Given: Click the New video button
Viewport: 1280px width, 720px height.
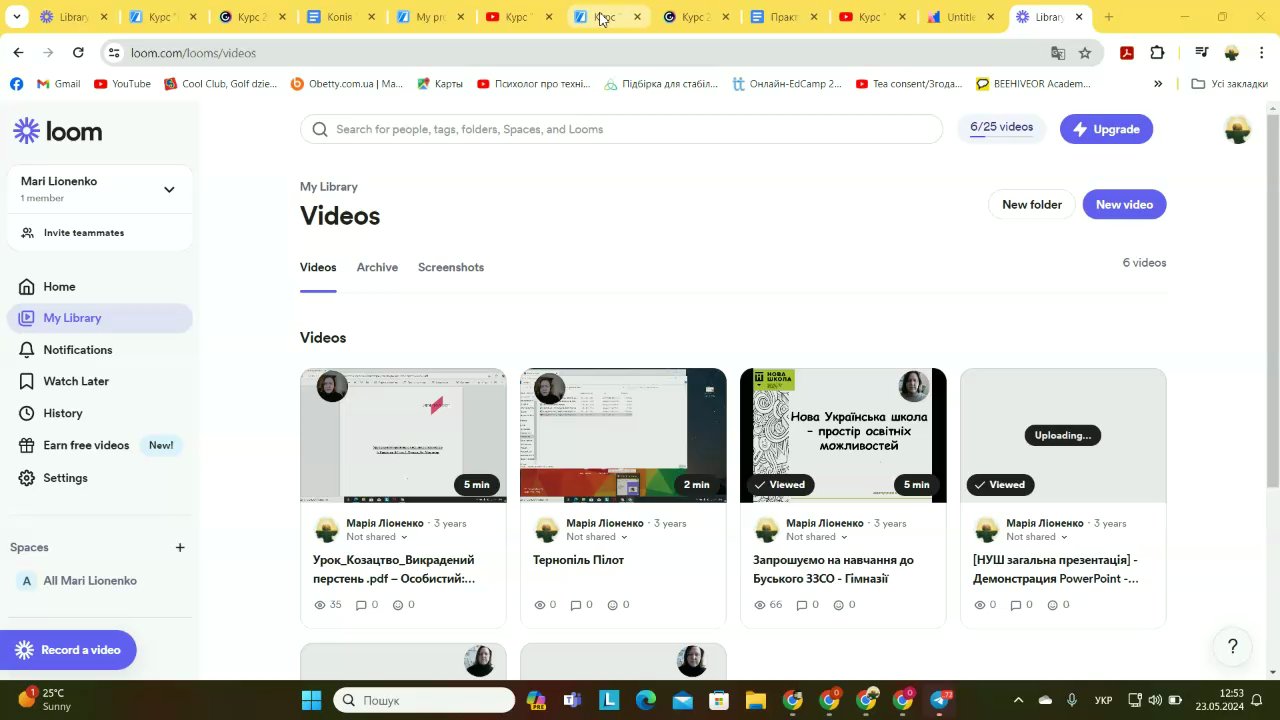Looking at the screenshot, I should point(1124,204).
